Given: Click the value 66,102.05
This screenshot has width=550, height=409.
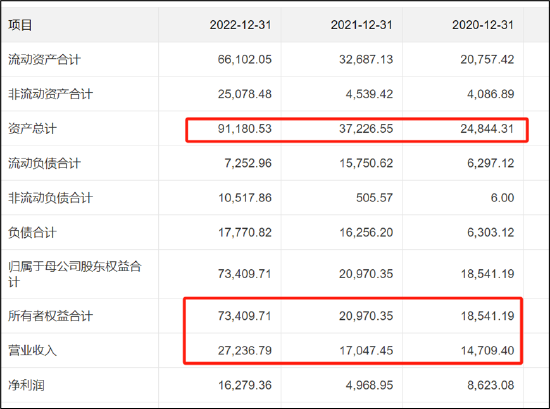Looking at the screenshot, I should pos(244,59).
